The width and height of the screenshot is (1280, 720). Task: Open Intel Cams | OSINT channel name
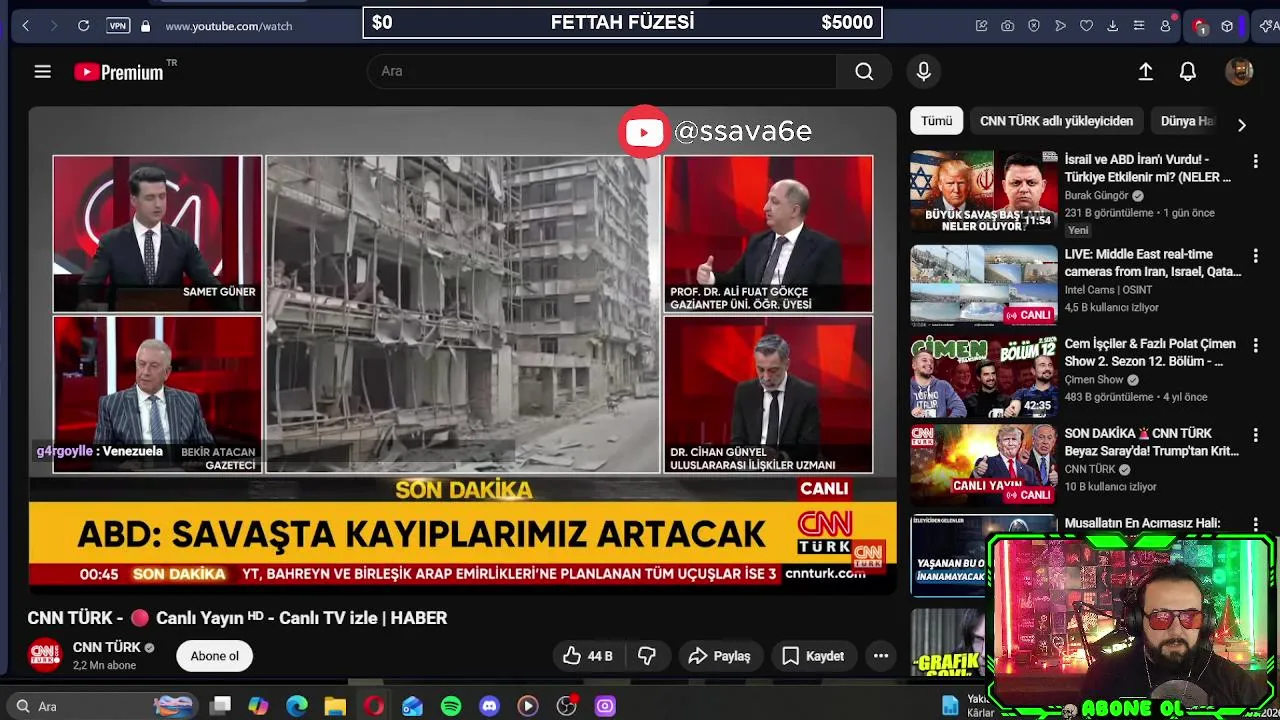[1108, 290]
